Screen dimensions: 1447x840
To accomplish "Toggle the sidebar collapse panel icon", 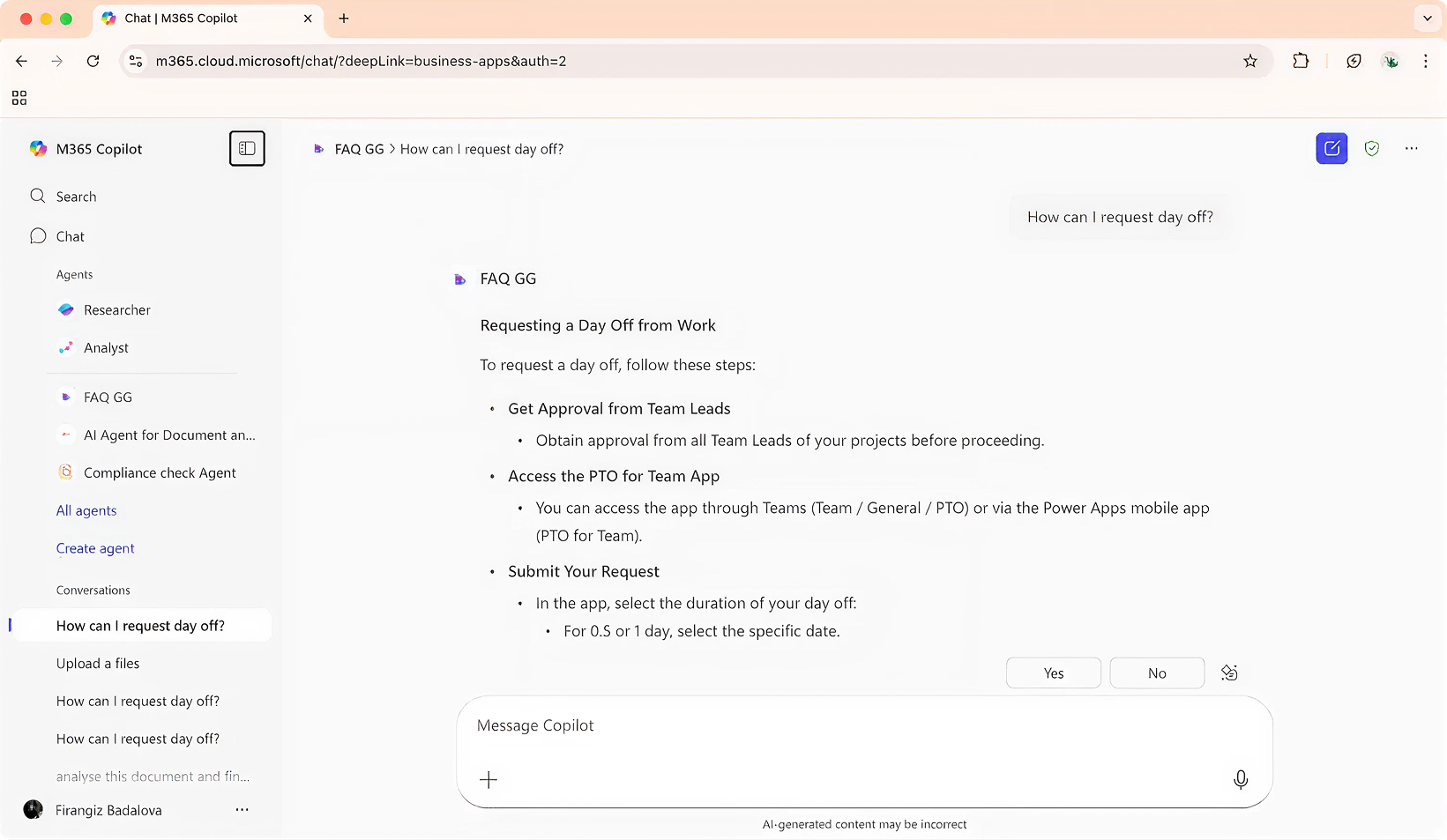I will point(247,149).
